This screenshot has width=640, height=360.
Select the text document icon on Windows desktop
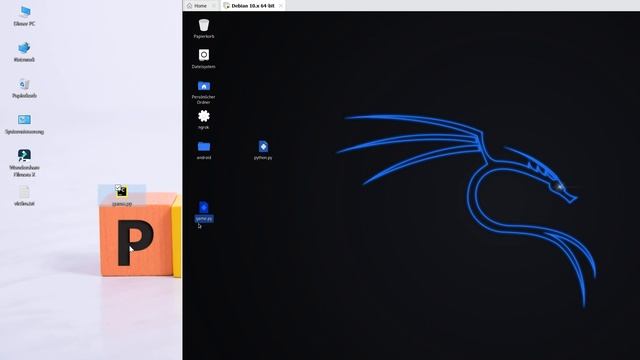coord(24,196)
